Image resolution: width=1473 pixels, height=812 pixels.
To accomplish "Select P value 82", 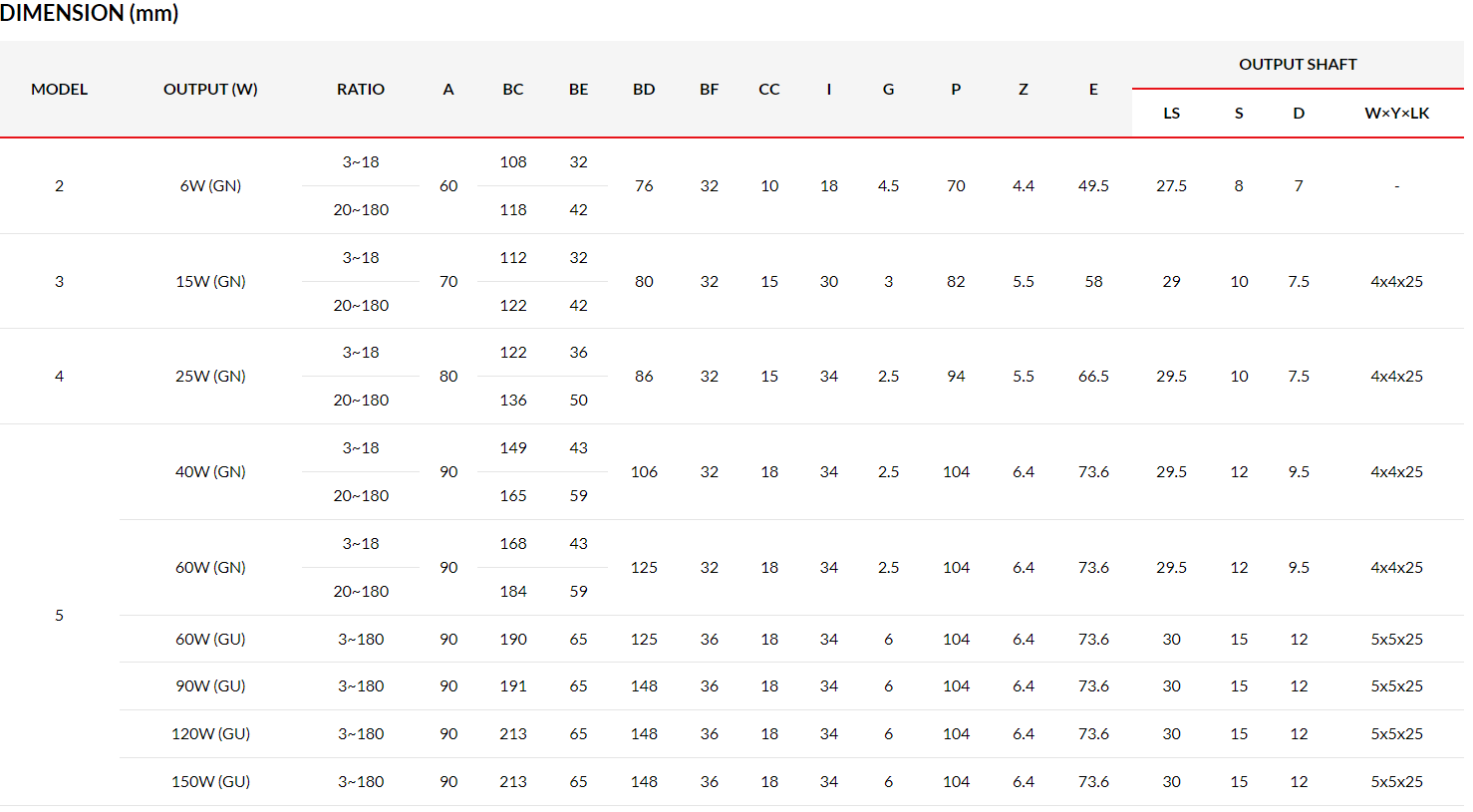I will click(x=956, y=281).
